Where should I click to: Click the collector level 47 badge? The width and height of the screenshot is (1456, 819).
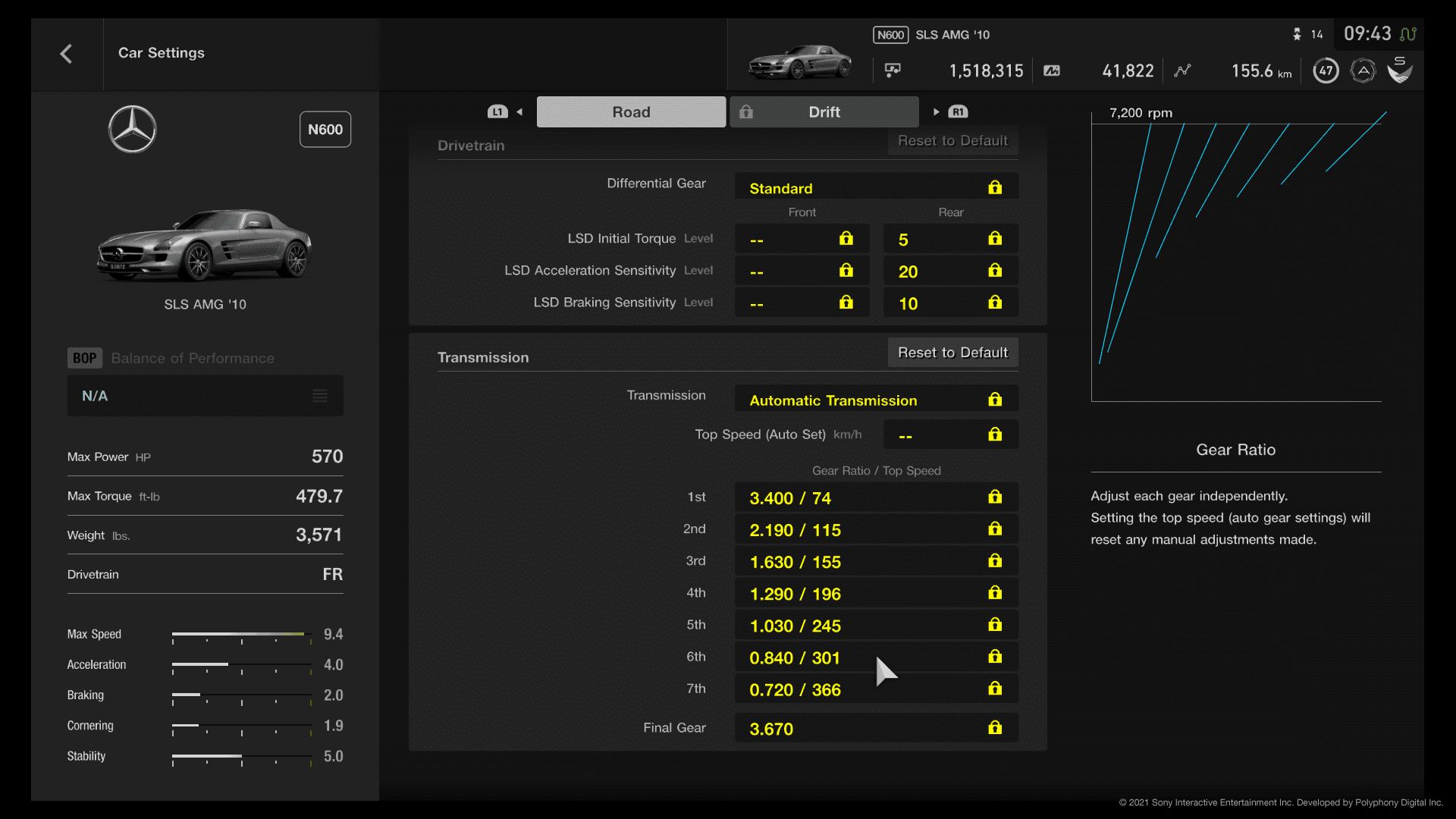coord(1326,71)
